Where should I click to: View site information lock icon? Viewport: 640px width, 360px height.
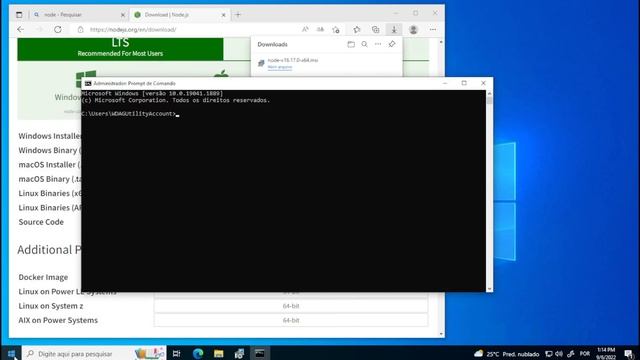[x=80, y=29]
